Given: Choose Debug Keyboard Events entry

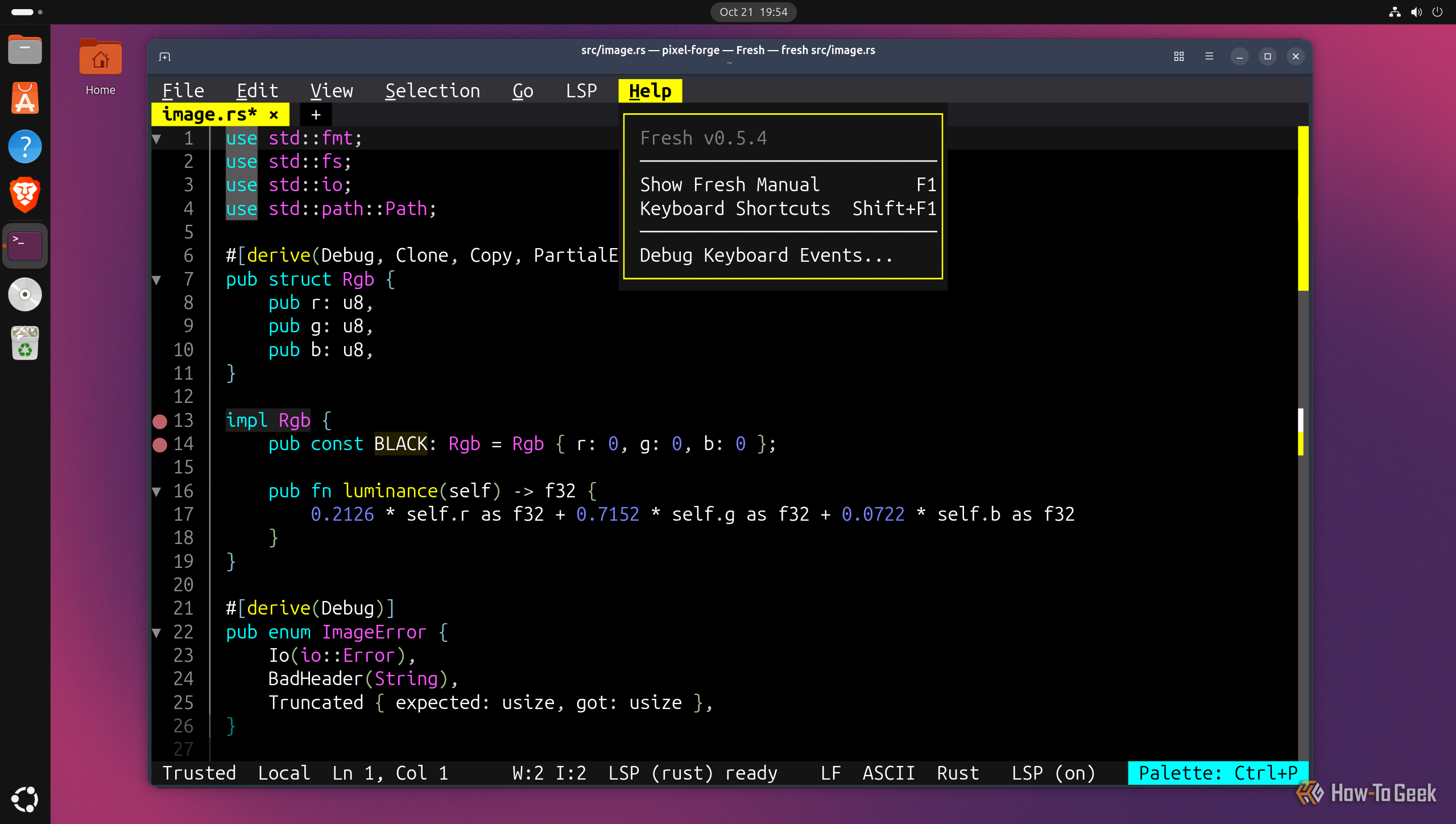Looking at the screenshot, I should [788, 256].
